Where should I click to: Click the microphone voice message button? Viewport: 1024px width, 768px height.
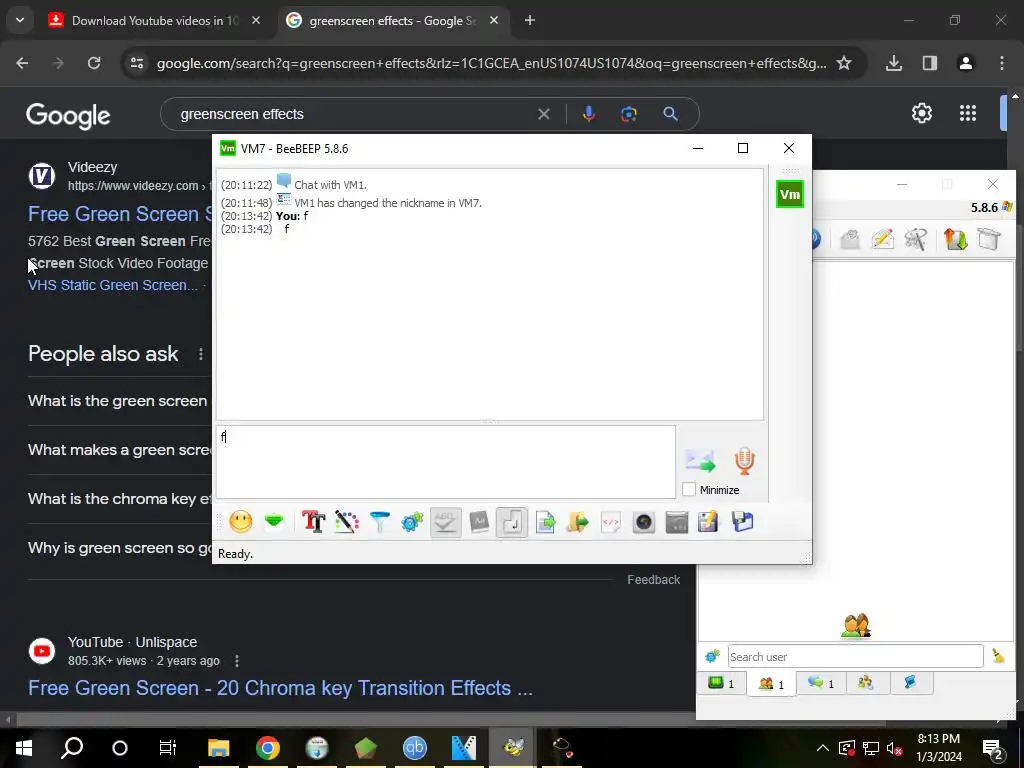(744, 461)
